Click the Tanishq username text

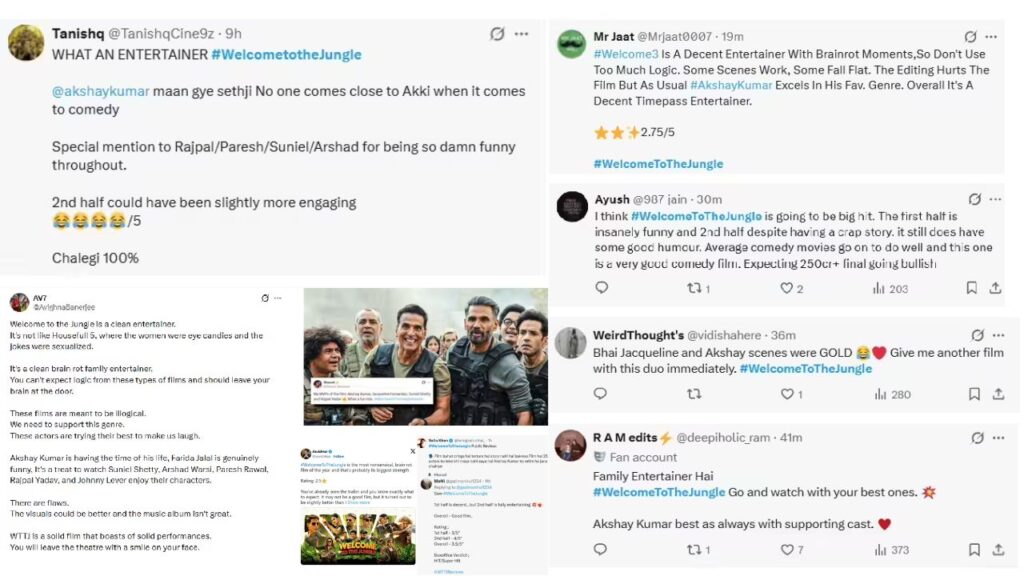pos(78,33)
